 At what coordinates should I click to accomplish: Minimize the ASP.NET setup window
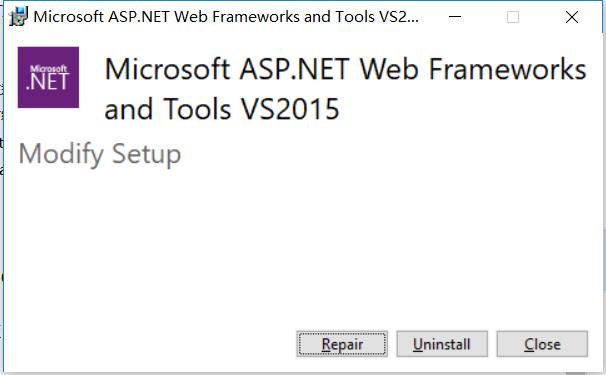(455, 17)
